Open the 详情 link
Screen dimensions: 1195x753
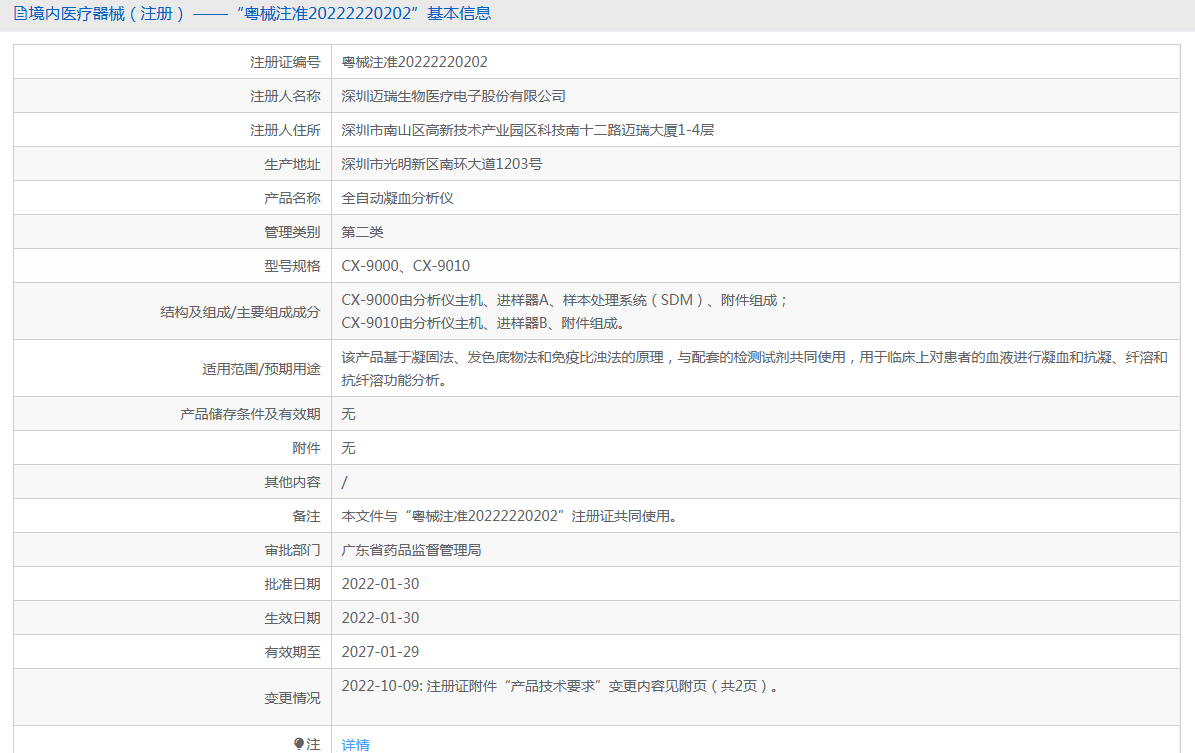pos(355,745)
